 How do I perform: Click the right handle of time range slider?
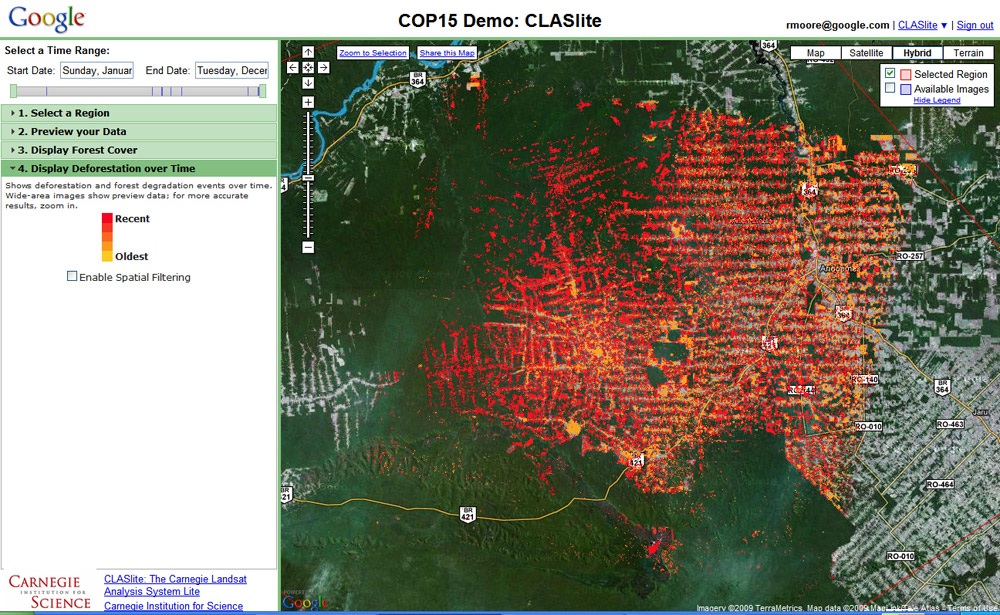262,91
